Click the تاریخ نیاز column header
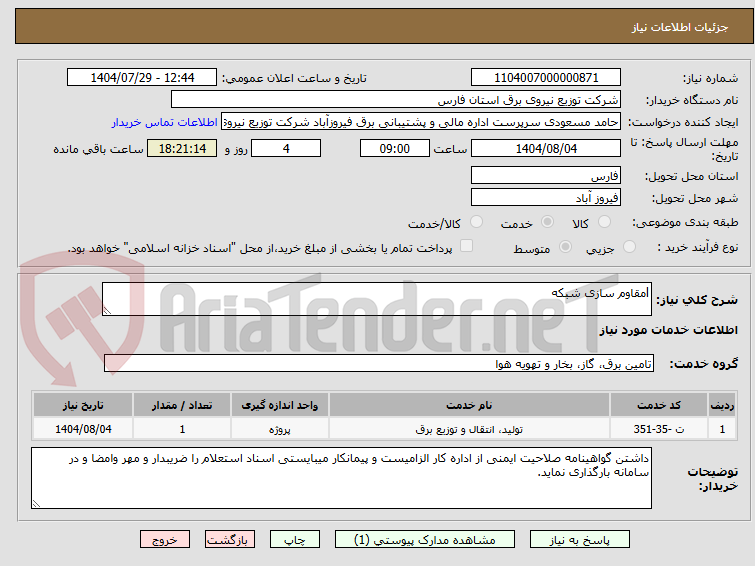The height and width of the screenshot is (566, 755). 83,405
